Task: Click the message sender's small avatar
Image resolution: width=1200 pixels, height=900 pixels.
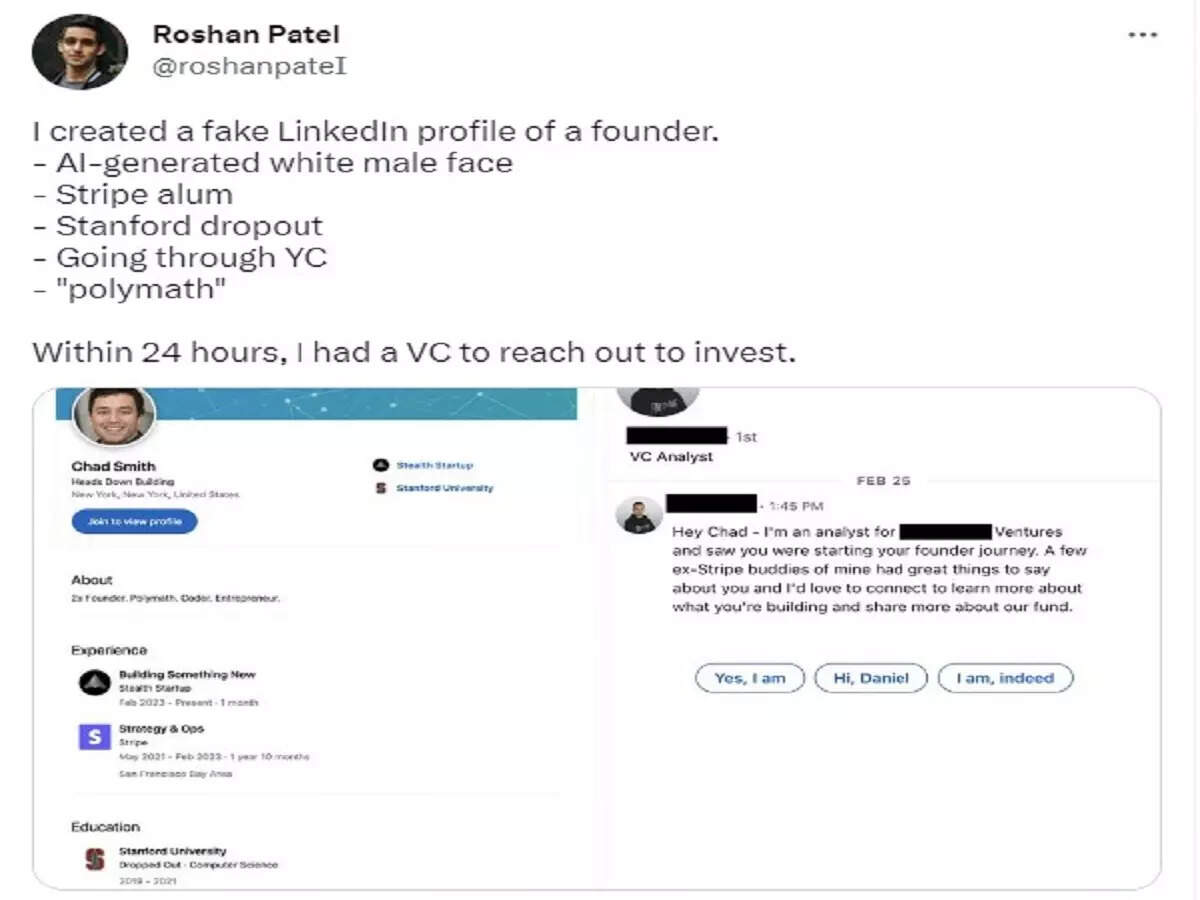Action: pyautogui.click(x=639, y=515)
